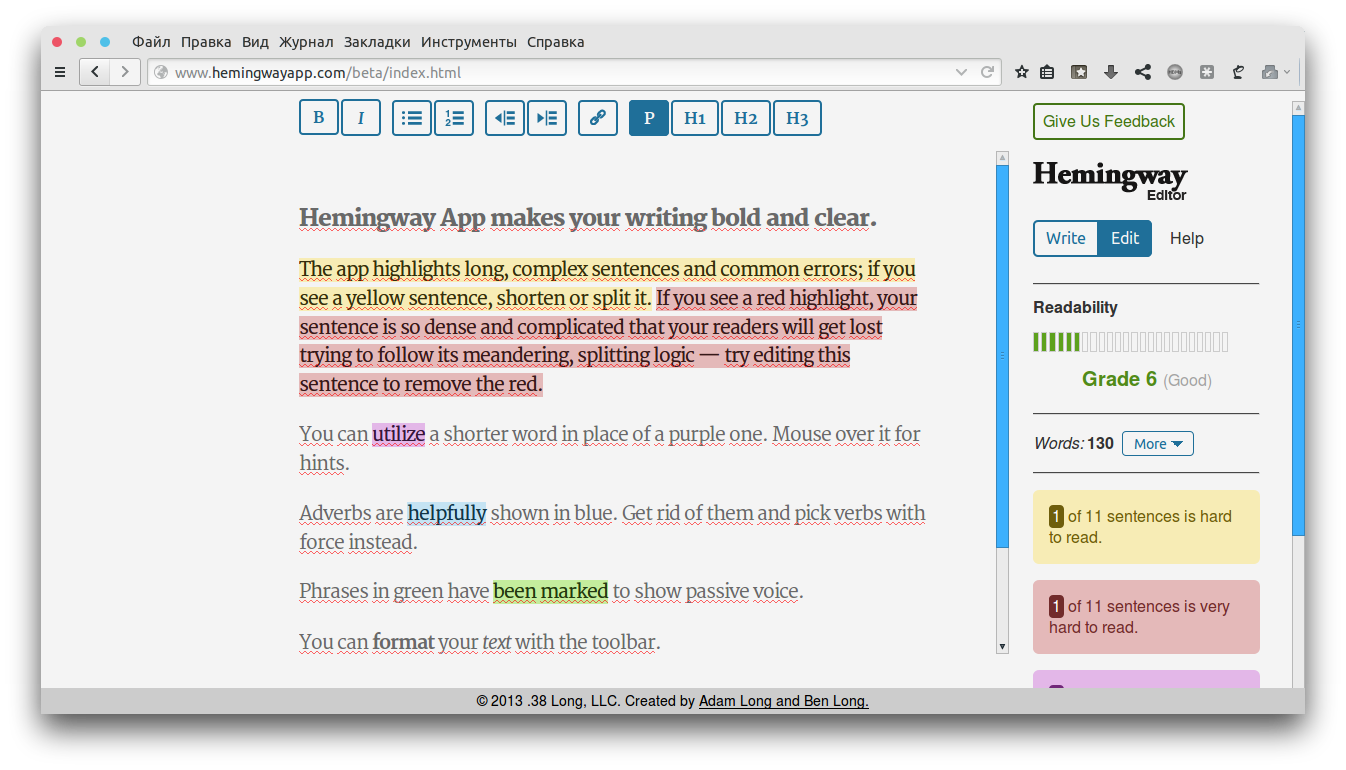The height and width of the screenshot is (770, 1346).
Task: Open the Вид menu
Action: pyautogui.click(x=255, y=42)
